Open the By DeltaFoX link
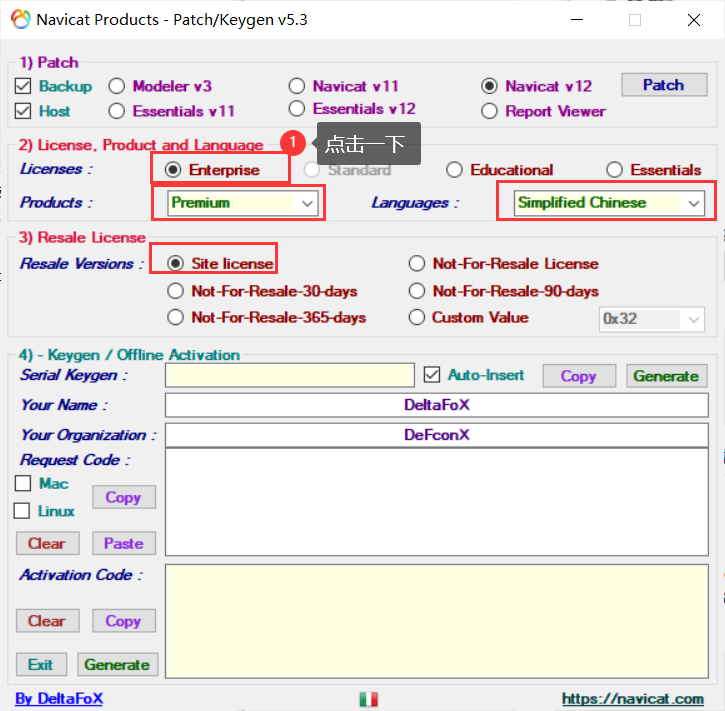This screenshot has width=725, height=711. (59, 698)
